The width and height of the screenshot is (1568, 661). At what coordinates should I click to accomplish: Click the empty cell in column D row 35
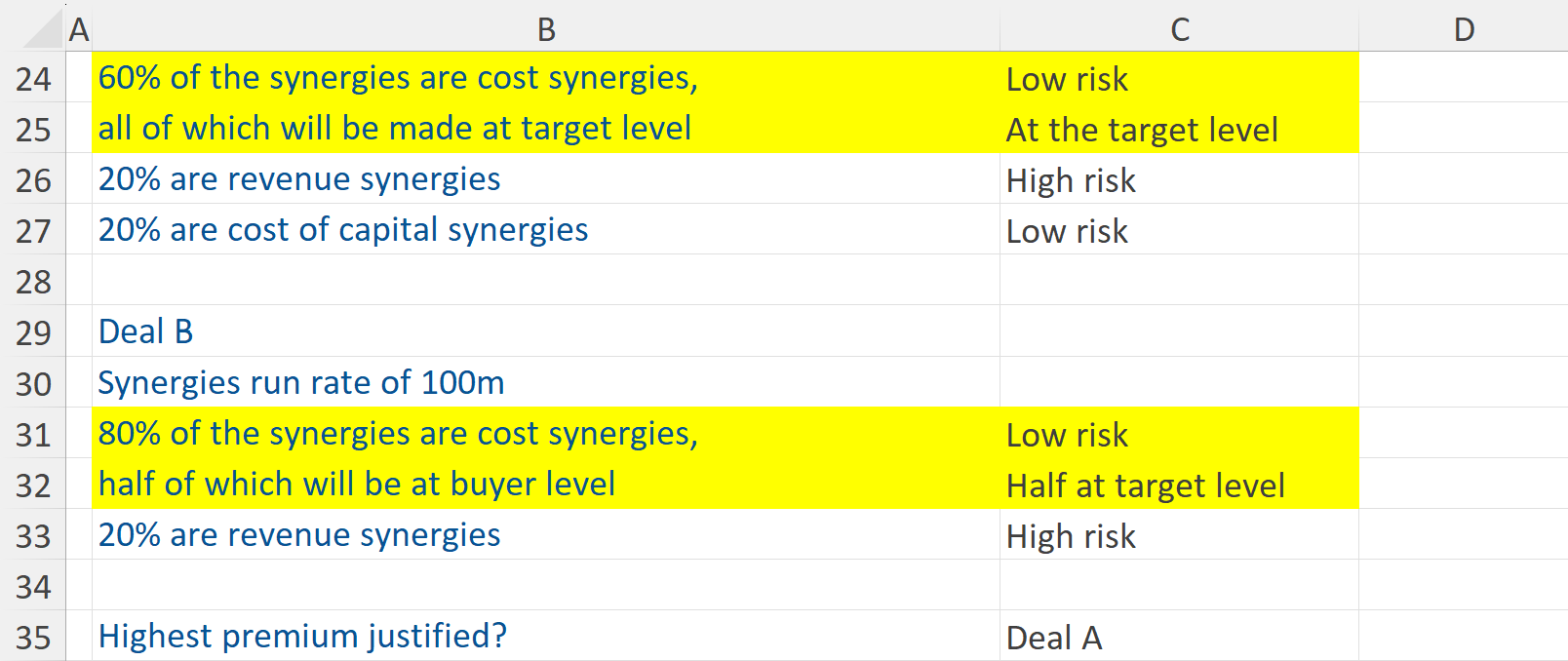pos(1463,636)
